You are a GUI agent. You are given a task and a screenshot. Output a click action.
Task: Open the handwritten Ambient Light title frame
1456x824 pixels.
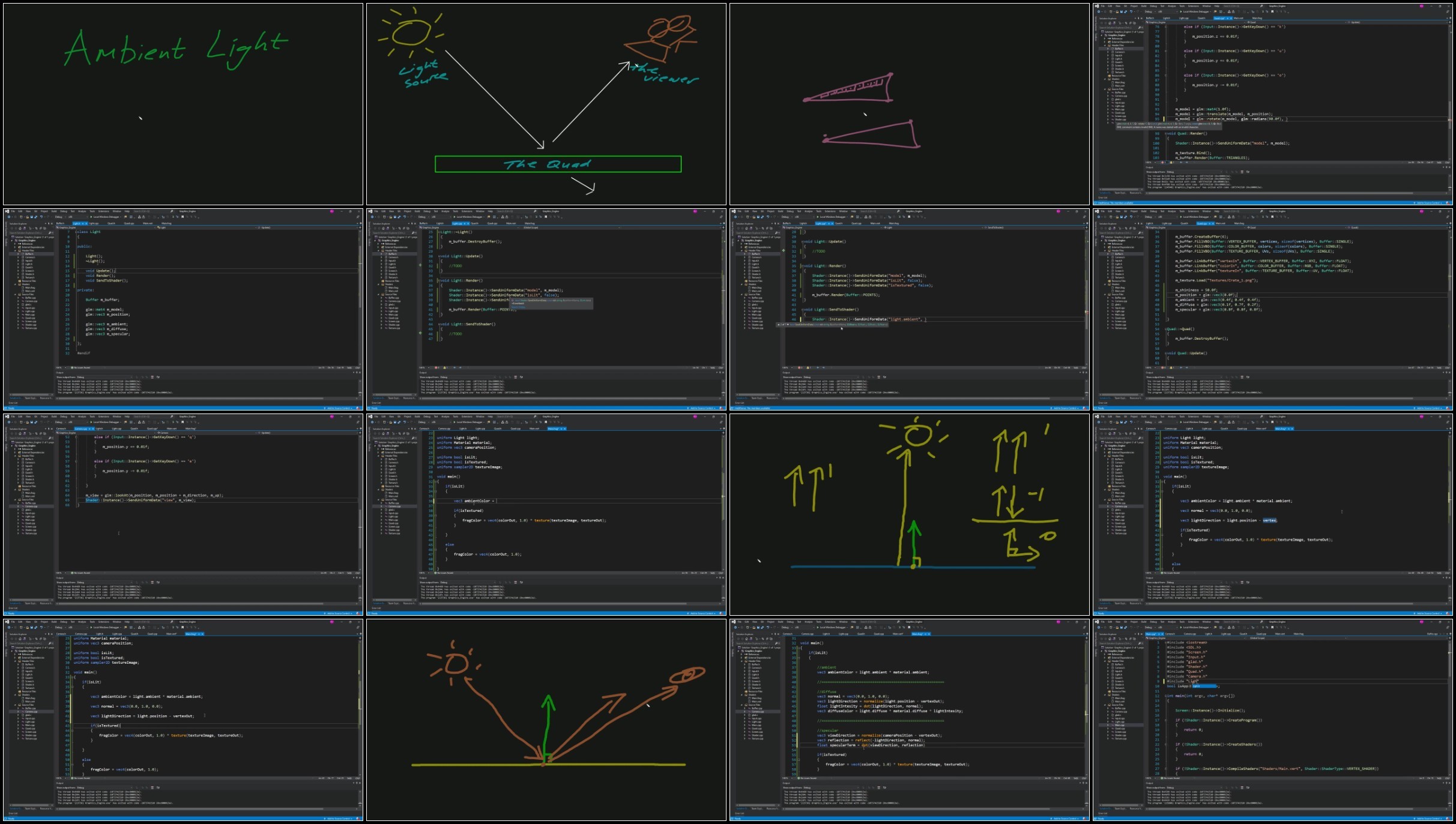pyautogui.click(x=183, y=104)
